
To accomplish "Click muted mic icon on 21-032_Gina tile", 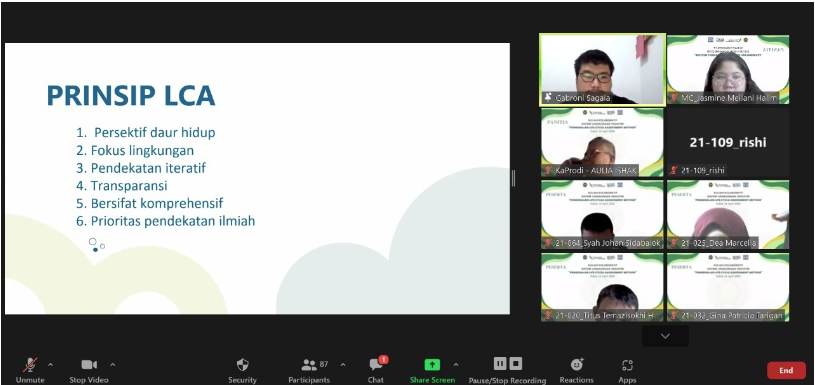I will tap(674, 315).
